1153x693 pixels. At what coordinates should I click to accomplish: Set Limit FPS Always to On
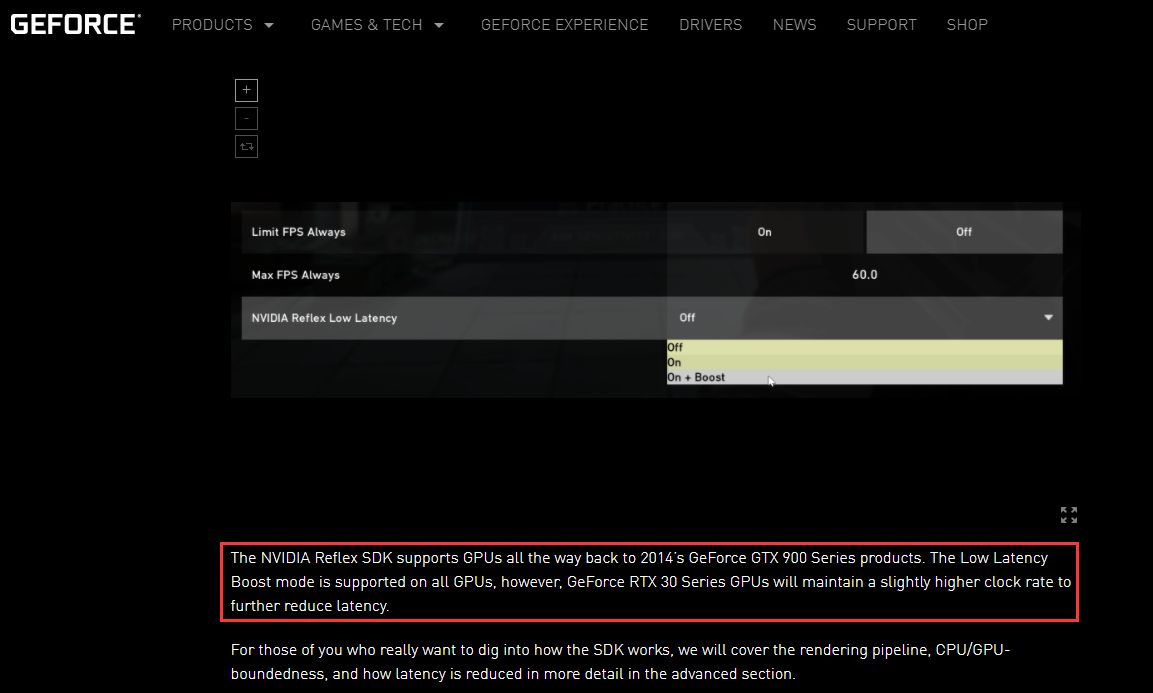tap(764, 231)
